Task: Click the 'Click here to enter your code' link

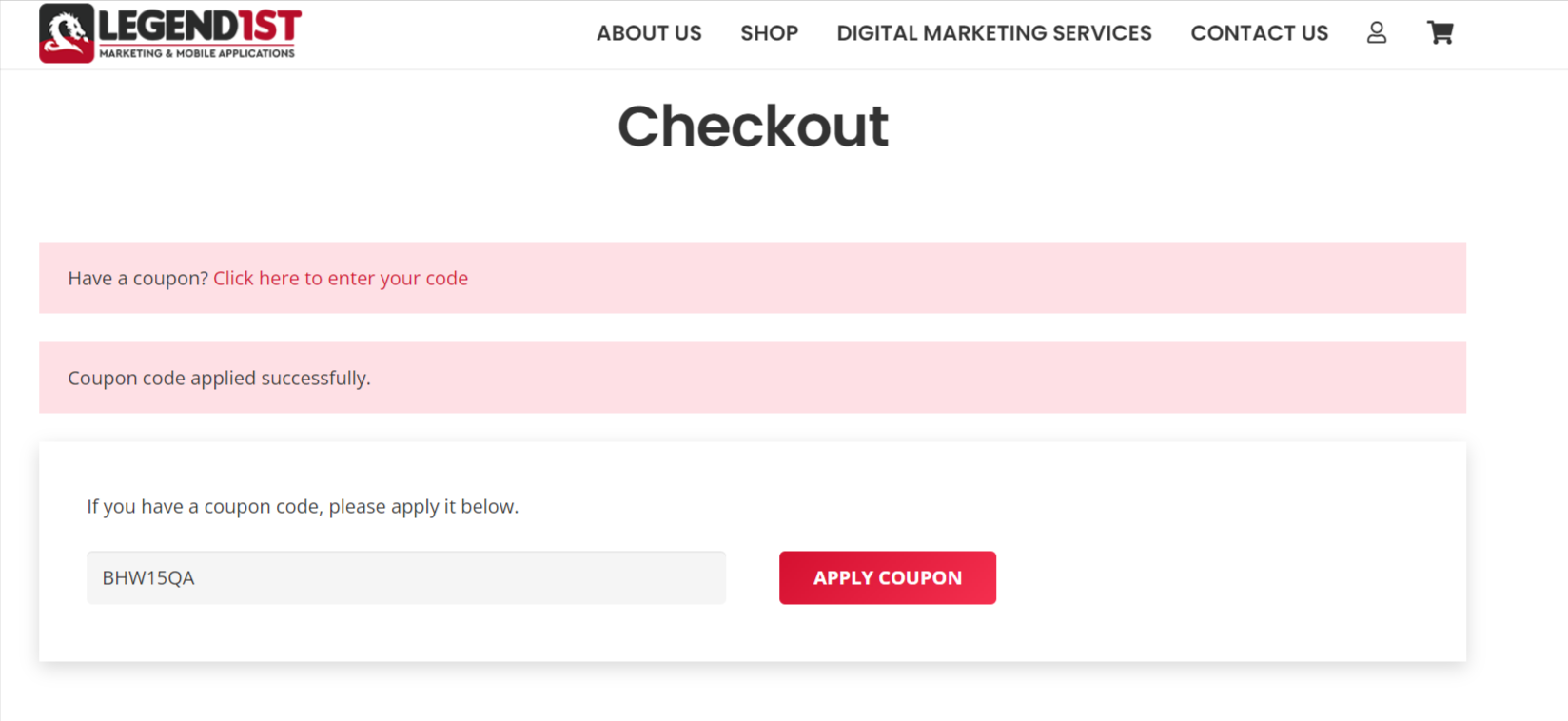Action: (x=341, y=278)
